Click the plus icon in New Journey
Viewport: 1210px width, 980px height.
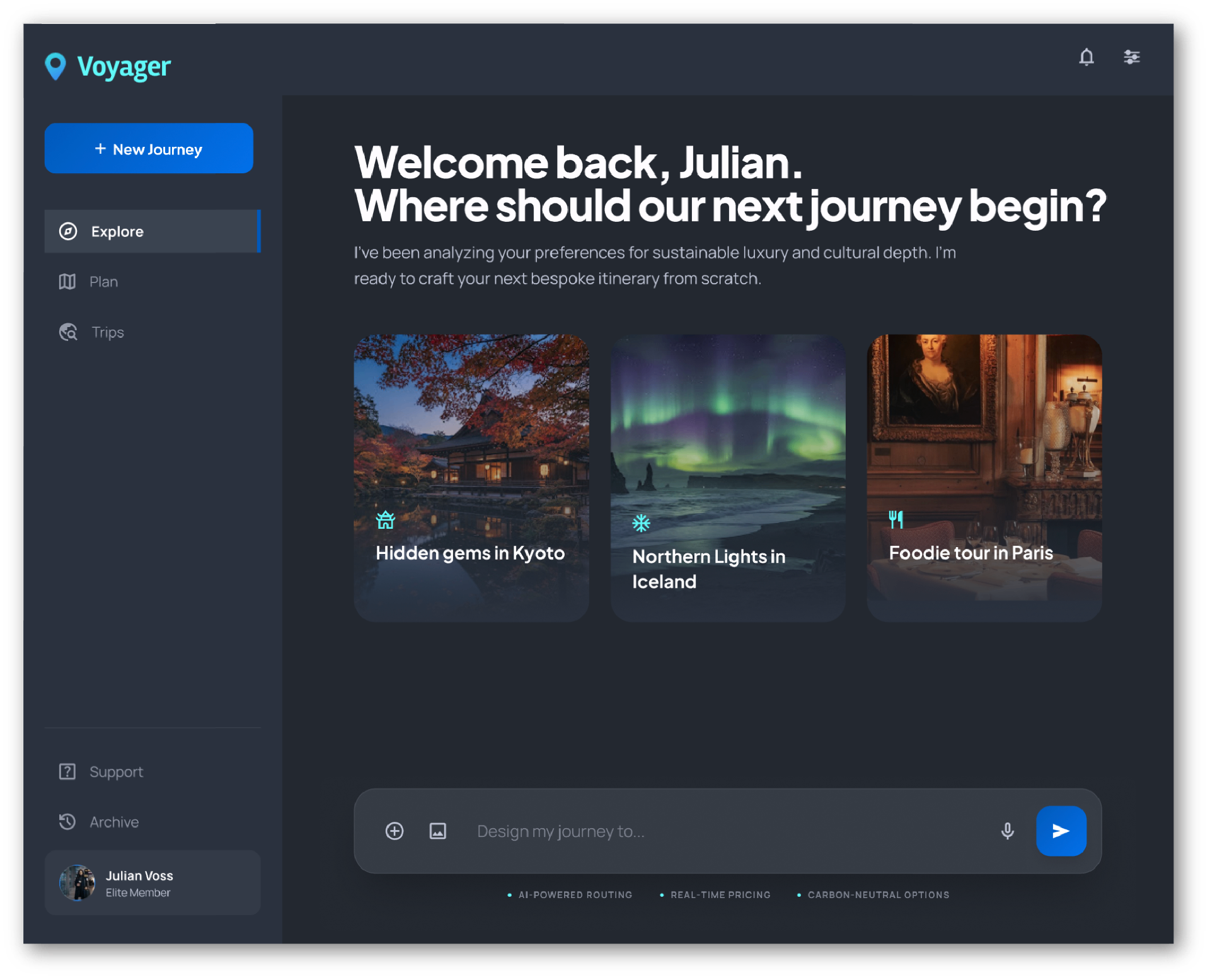pyautogui.click(x=100, y=149)
